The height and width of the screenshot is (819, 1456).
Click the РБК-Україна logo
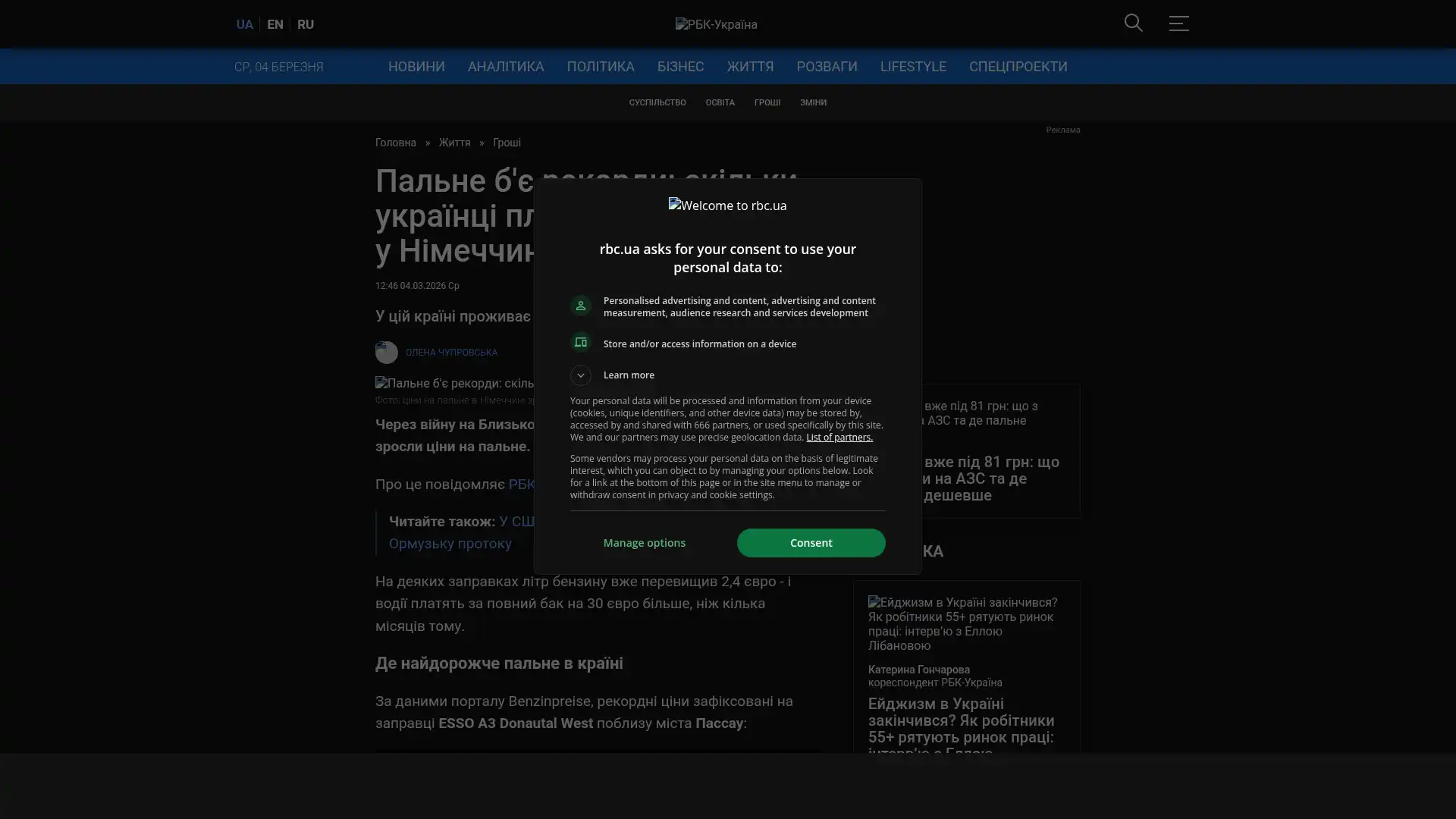716,24
